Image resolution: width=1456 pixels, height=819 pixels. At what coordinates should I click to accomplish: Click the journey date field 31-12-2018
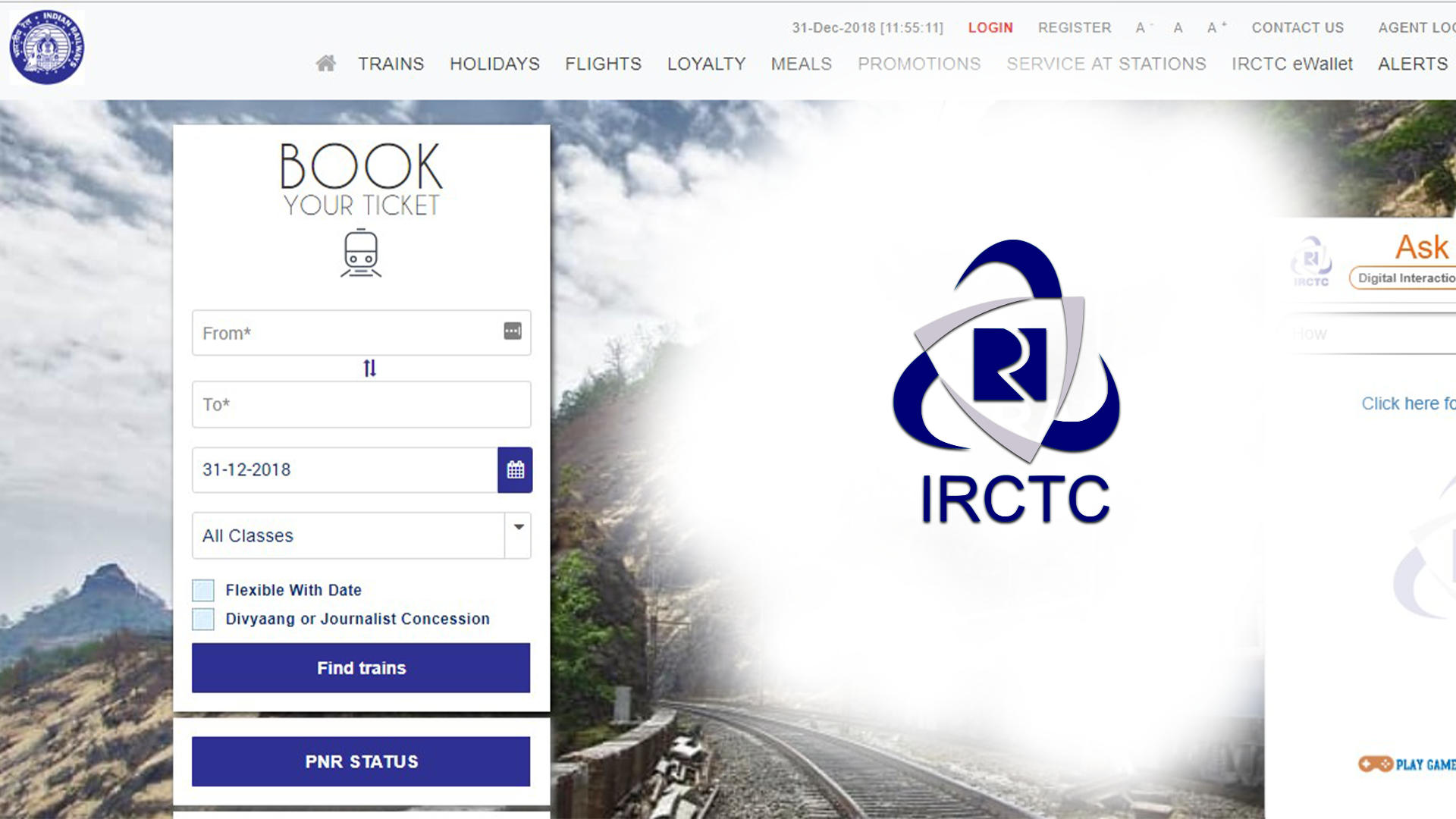pyautogui.click(x=345, y=470)
